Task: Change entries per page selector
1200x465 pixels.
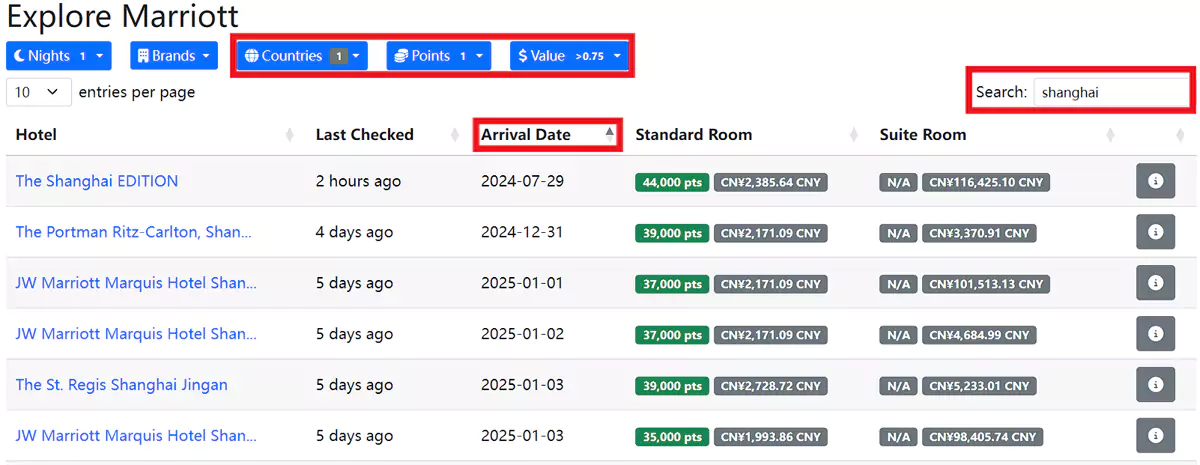Action: pyautogui.click(x=39, y=92)
